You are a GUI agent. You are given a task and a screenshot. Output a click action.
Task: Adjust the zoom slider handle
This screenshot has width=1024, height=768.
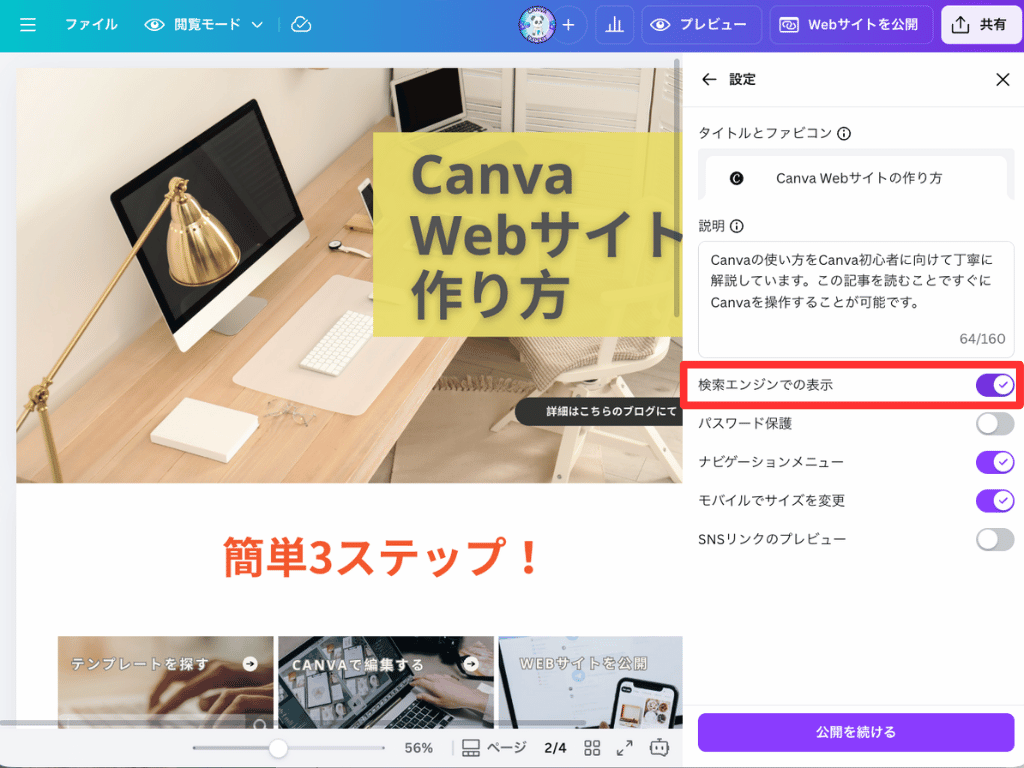278,748
